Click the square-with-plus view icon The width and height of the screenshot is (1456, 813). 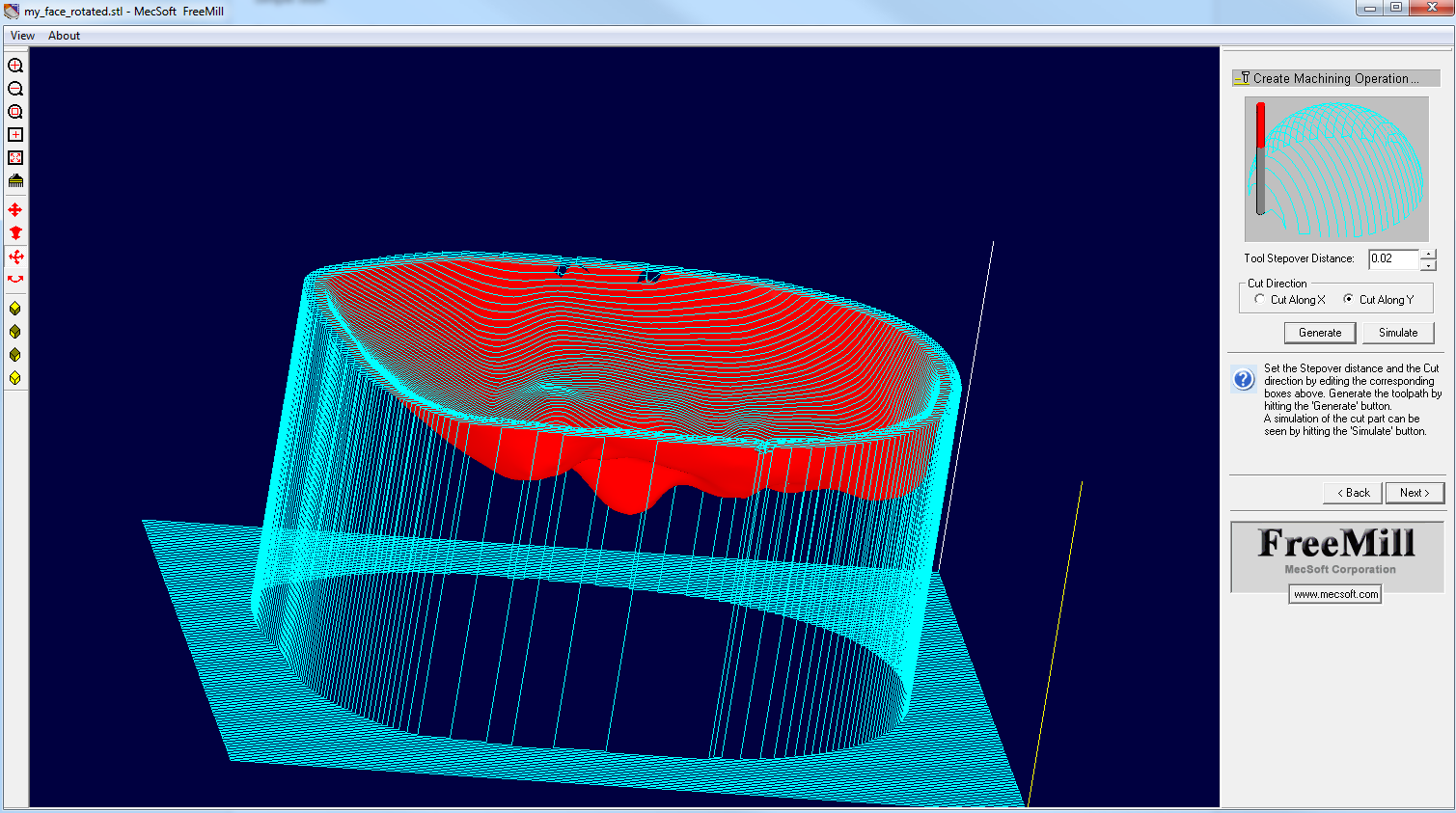pos(15,135)
